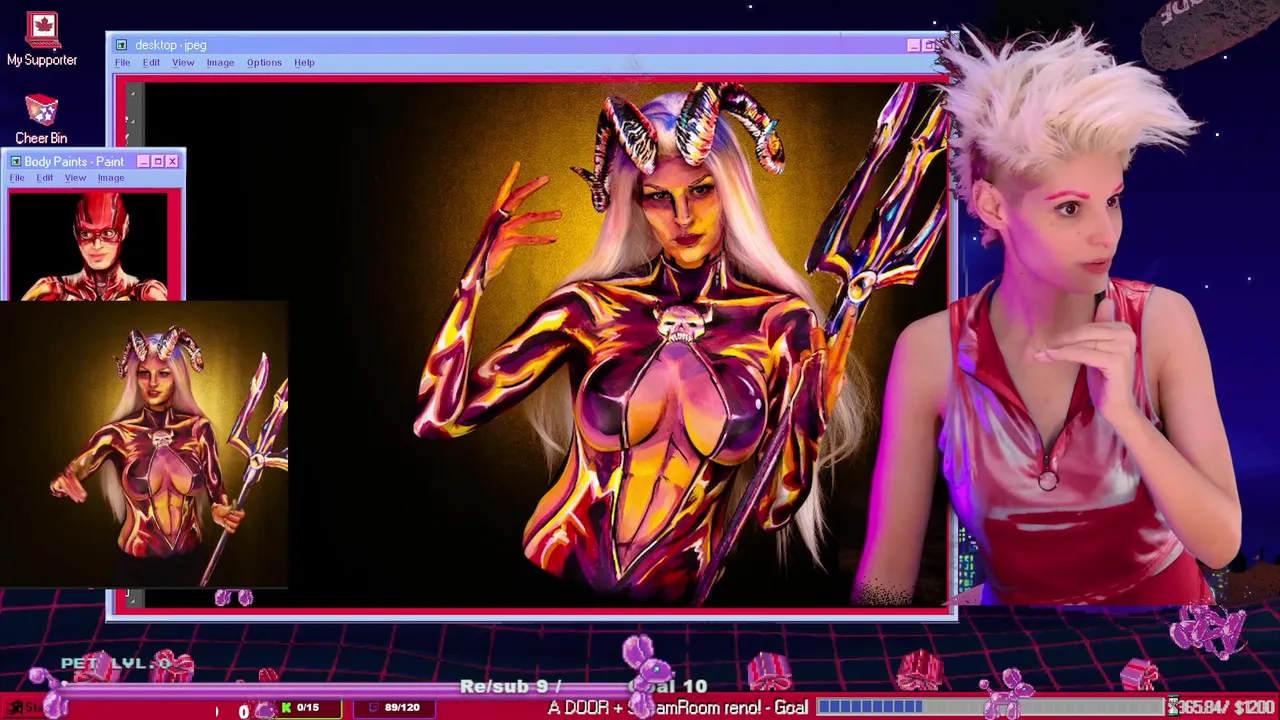Viewport: 1280px width, 720px height.
Task: Open Edit menu in Body Paints window
Action: (45, 178)
